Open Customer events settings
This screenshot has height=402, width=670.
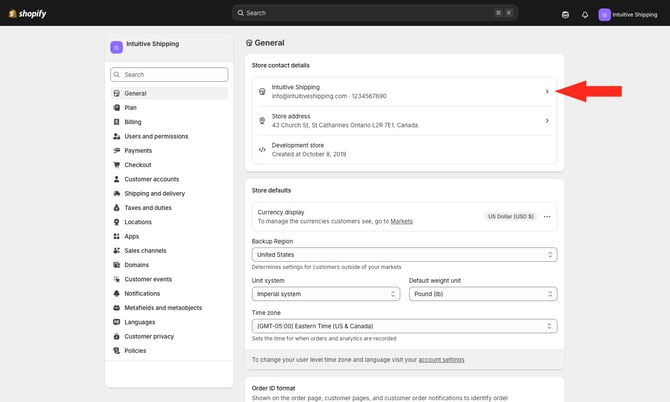pyautogui.click(x=169, y=279)
